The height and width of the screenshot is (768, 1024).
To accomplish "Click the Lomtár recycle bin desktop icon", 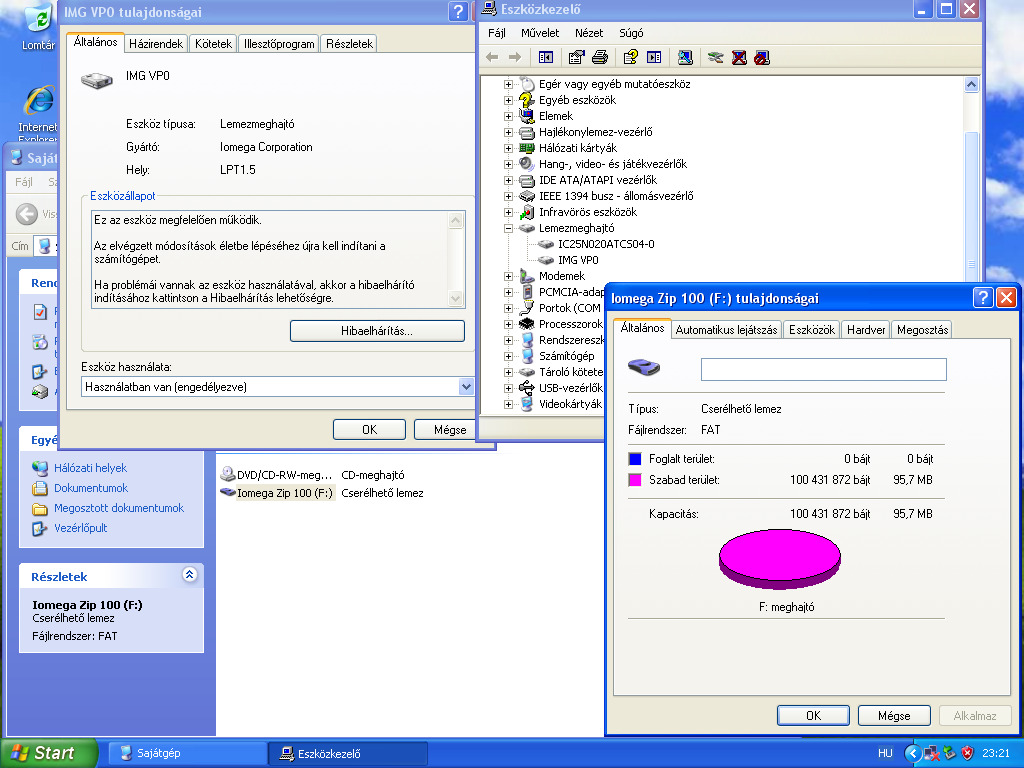I will pyautogui.click(x=39, y=26).
